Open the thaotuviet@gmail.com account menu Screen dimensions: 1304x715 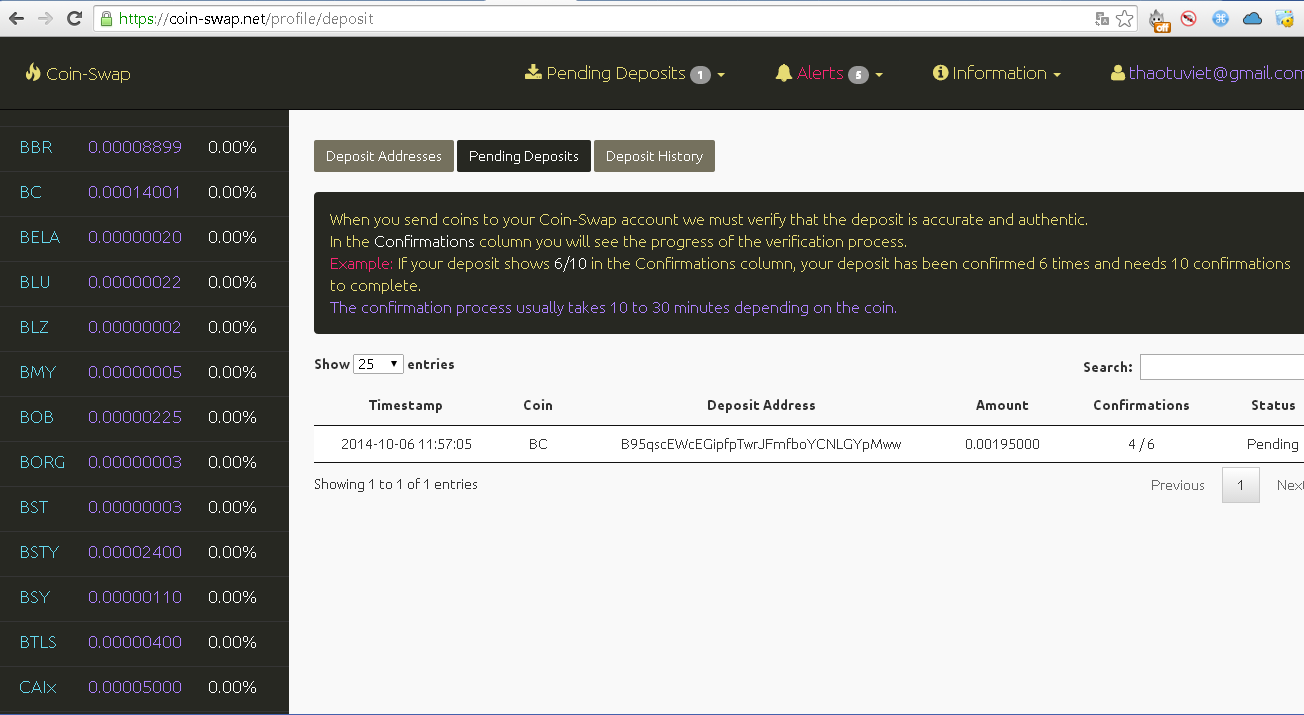click(1207, 73)
